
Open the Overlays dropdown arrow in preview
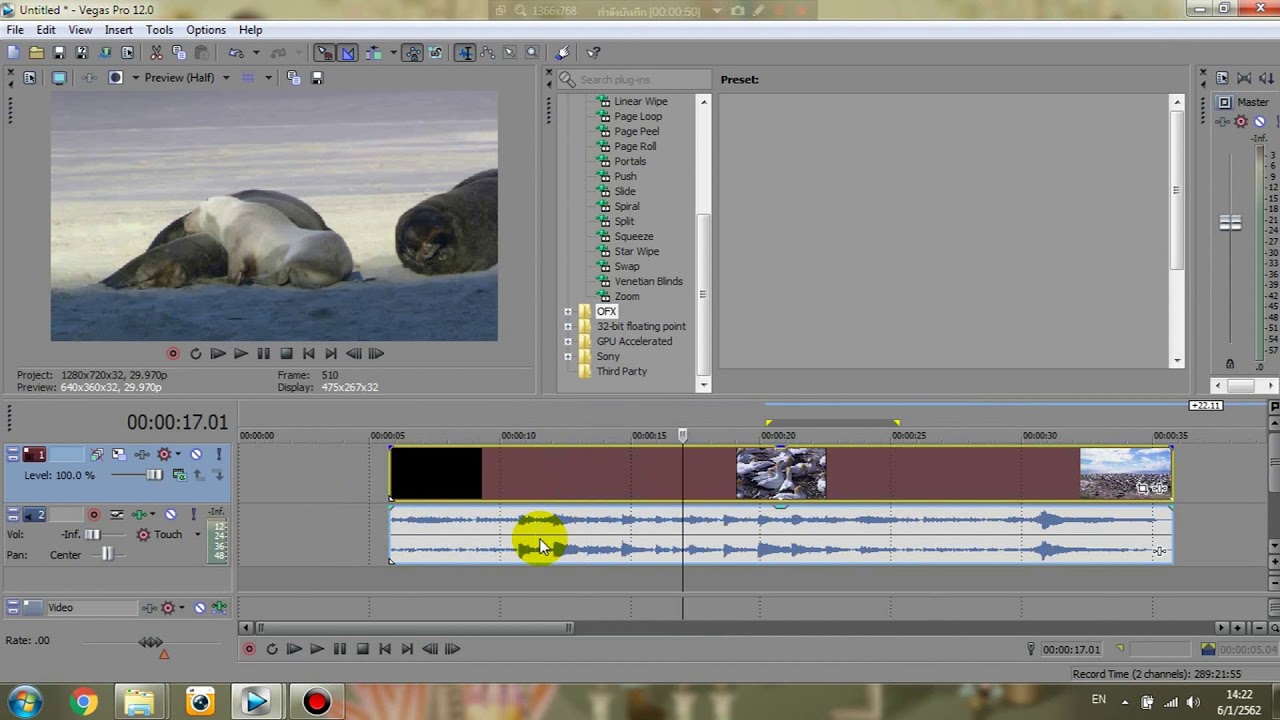tap(268, 78)
